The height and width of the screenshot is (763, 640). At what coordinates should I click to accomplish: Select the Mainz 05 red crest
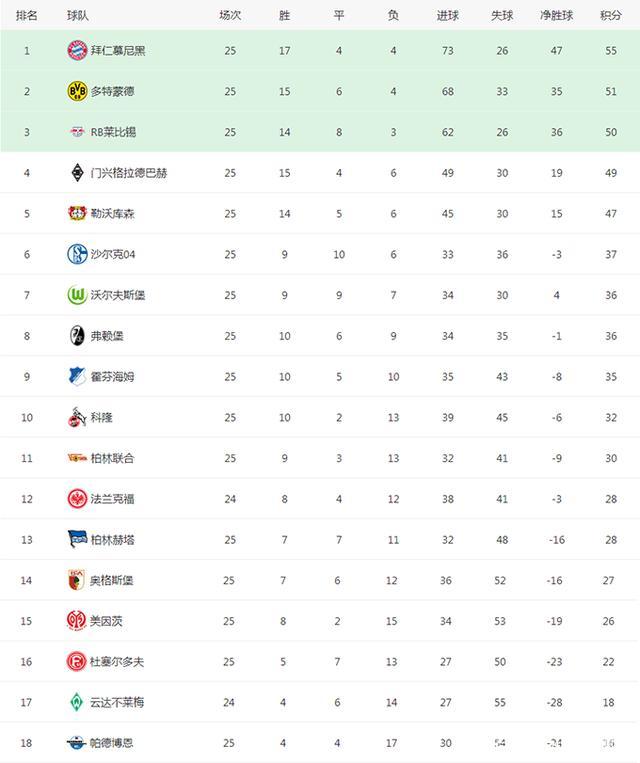76,621
